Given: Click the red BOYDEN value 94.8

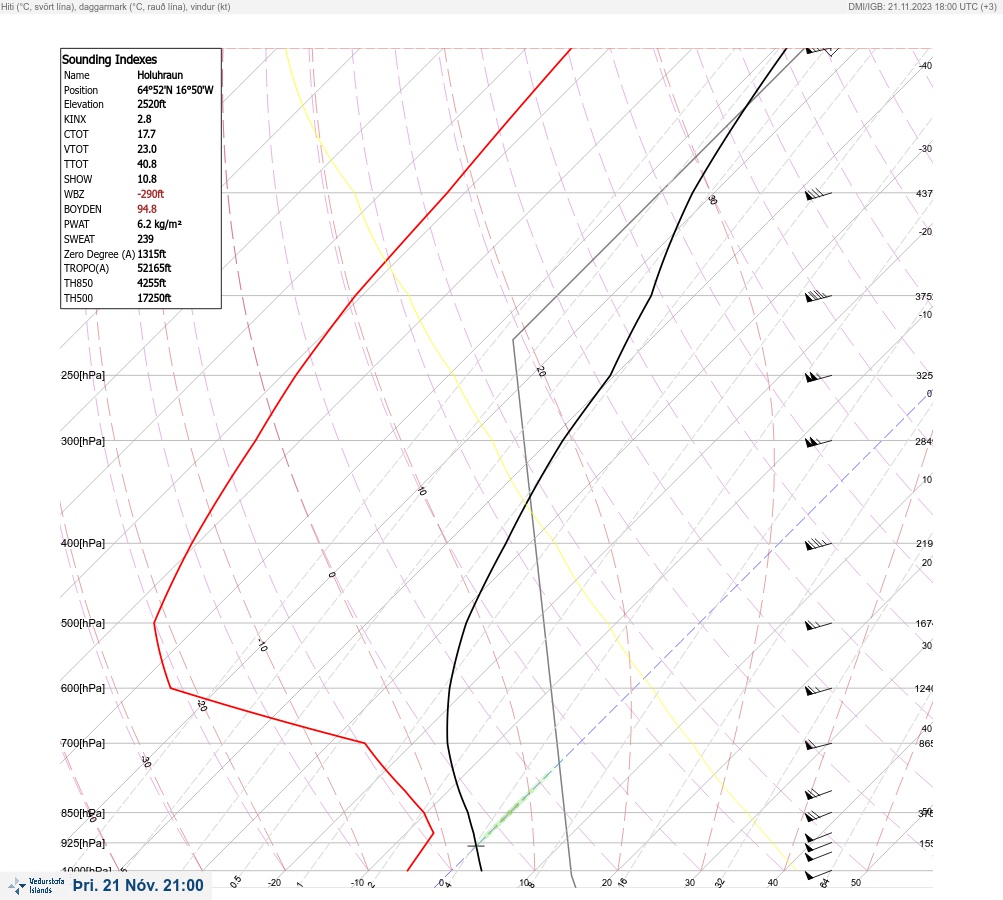Looking at the screenshot, I should click(147, 209).
